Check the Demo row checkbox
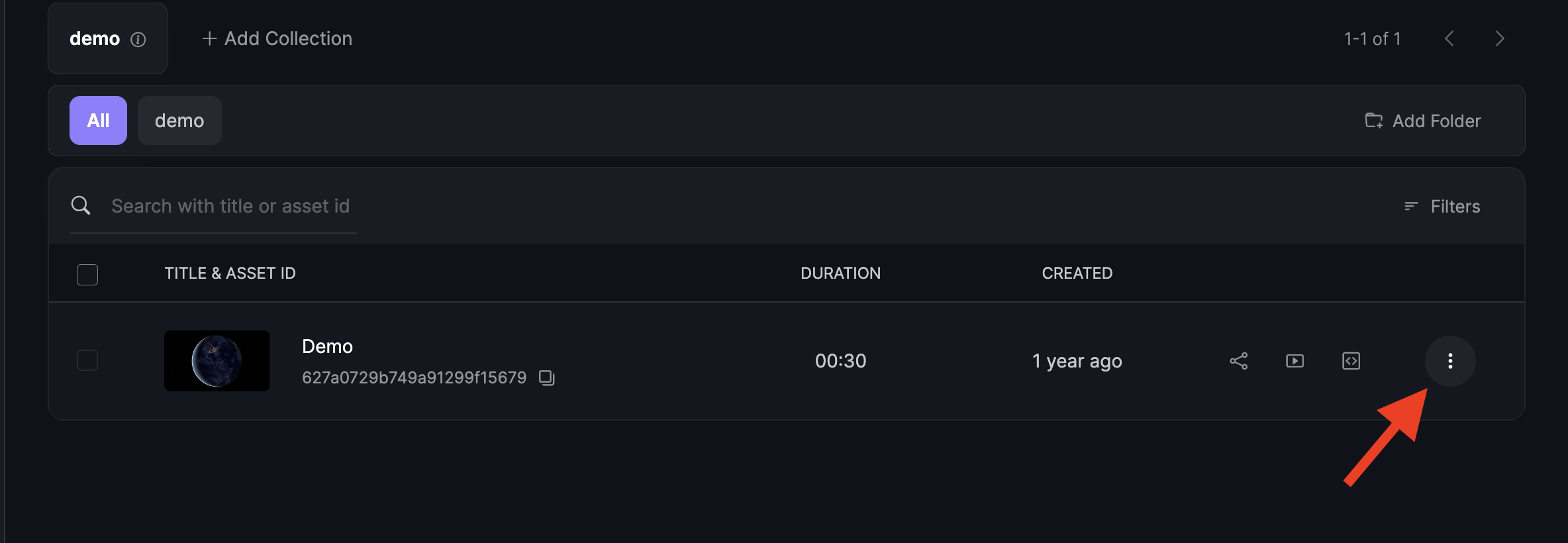 click(x=87, y=360)
